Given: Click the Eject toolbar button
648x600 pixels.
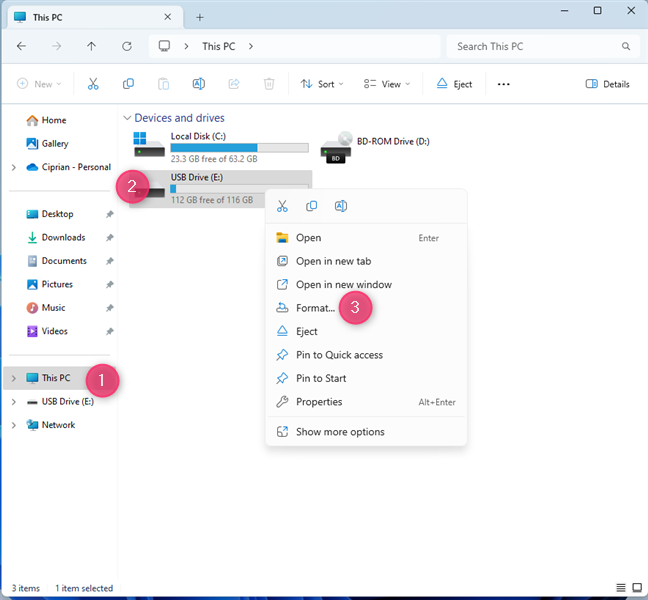Looking at the screenshot, I should 455,84.
